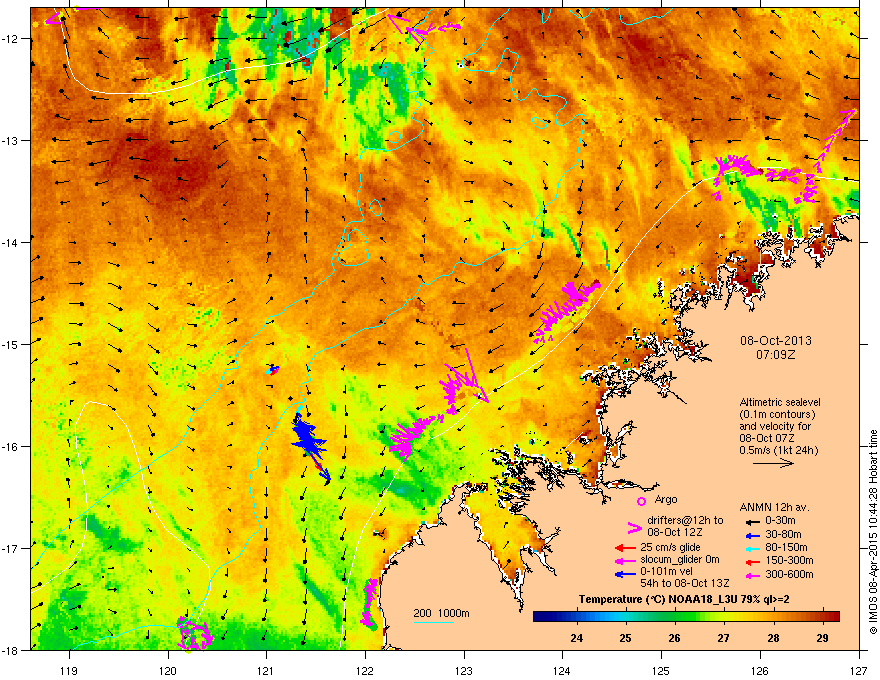Click the 300-600m depth label

[789, 575]
